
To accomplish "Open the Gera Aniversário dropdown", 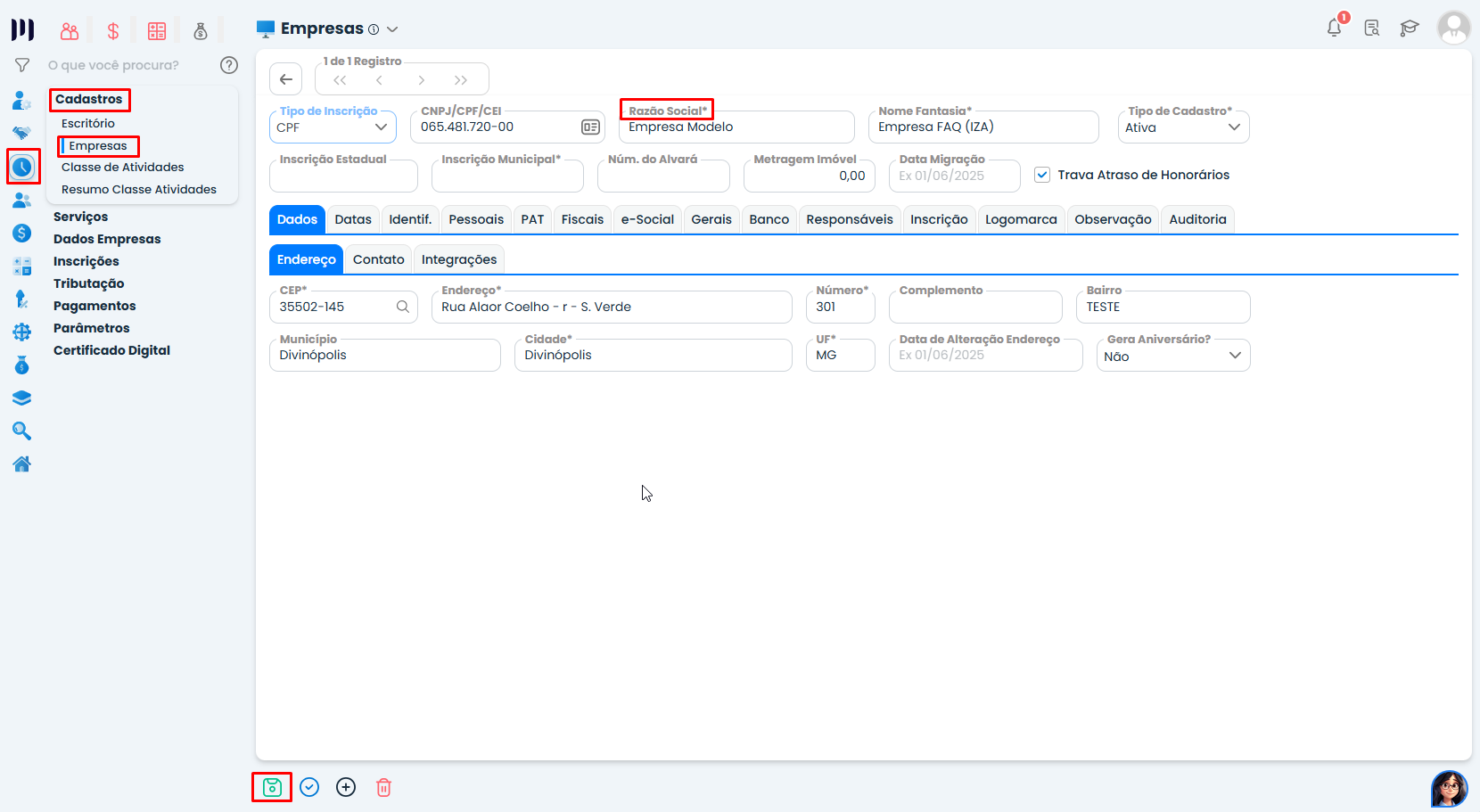I will coord(1172,356).
